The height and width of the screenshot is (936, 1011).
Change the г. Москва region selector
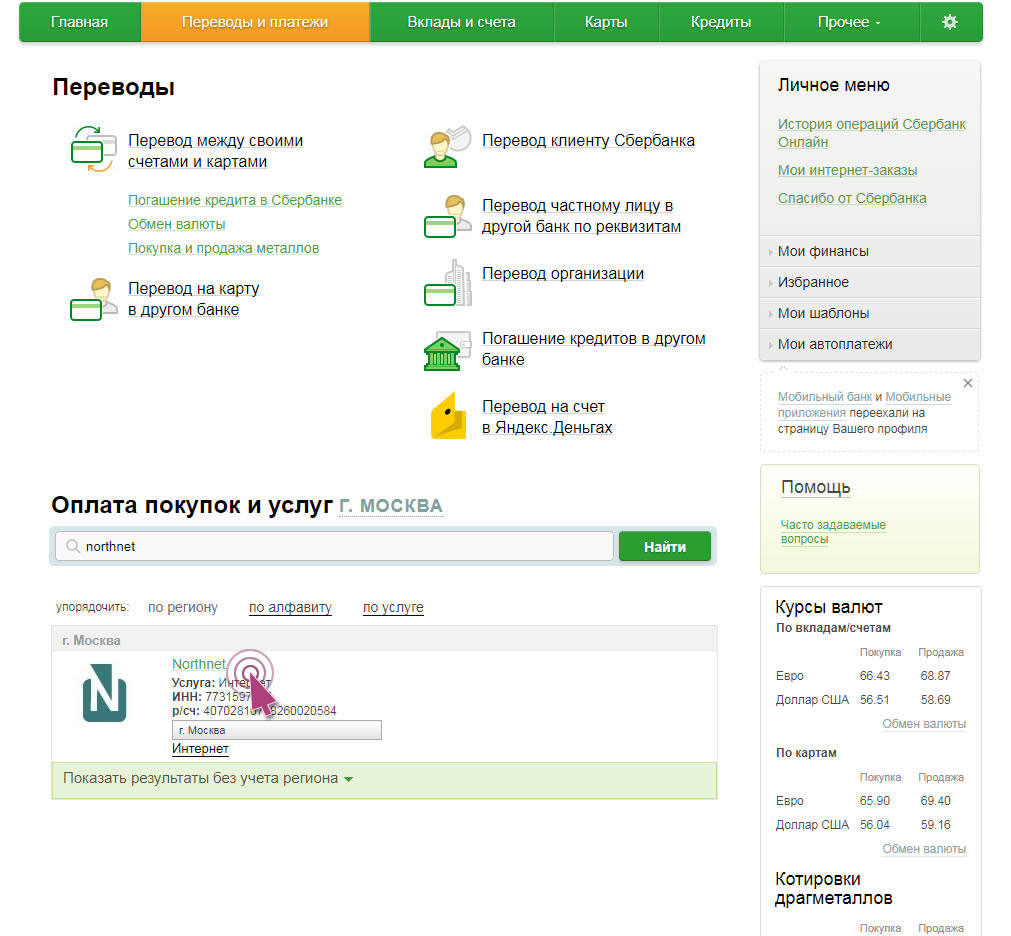click(391, 506)
